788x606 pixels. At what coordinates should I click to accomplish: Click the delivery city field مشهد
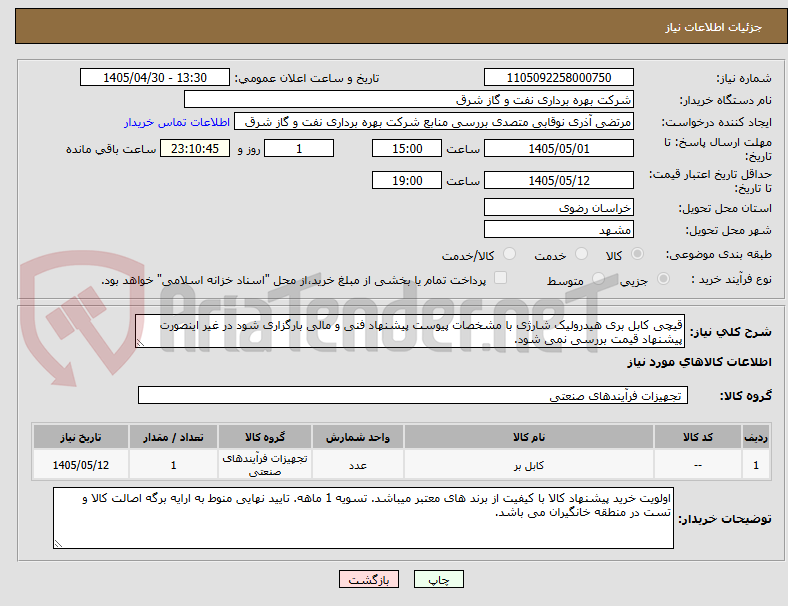558,230
